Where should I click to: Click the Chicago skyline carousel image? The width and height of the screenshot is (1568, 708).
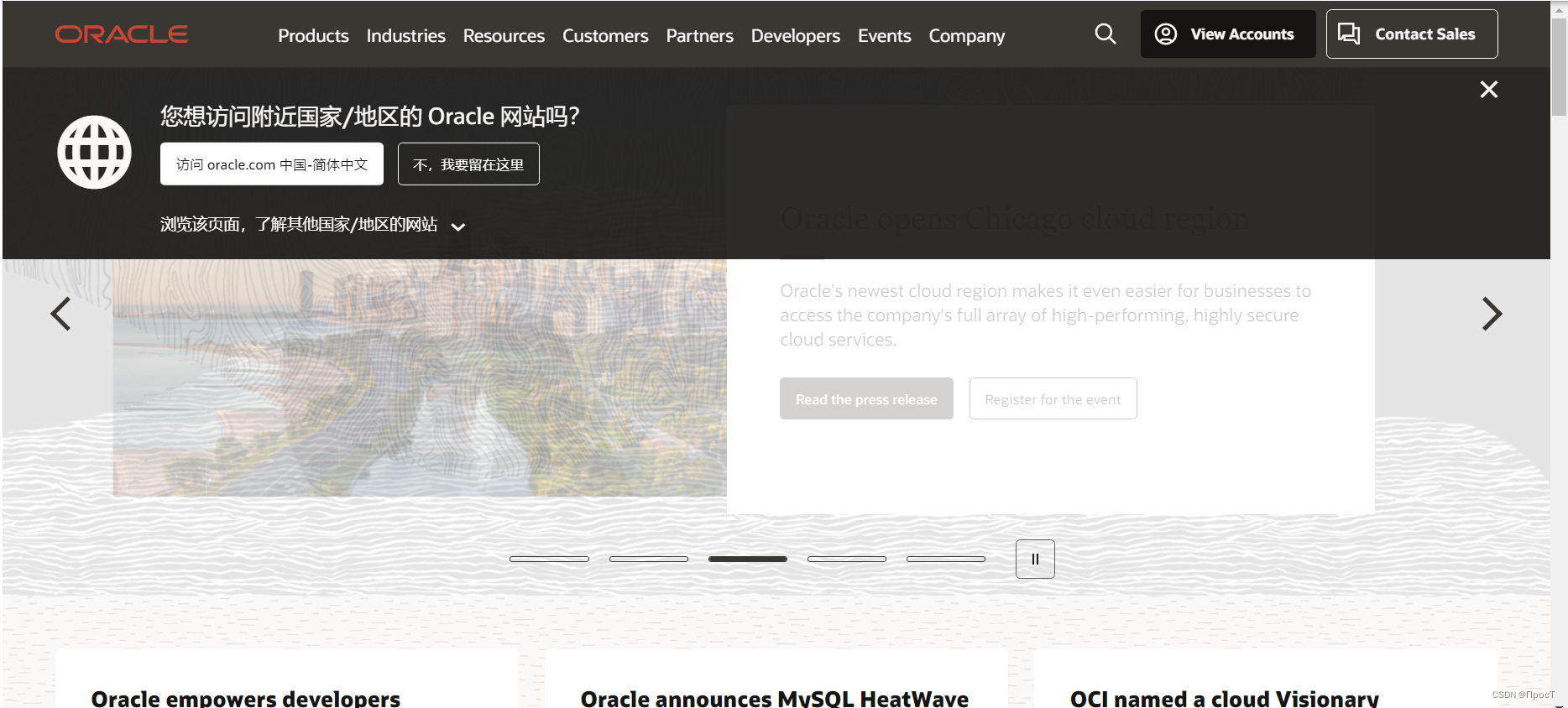[x=420, y=377]
